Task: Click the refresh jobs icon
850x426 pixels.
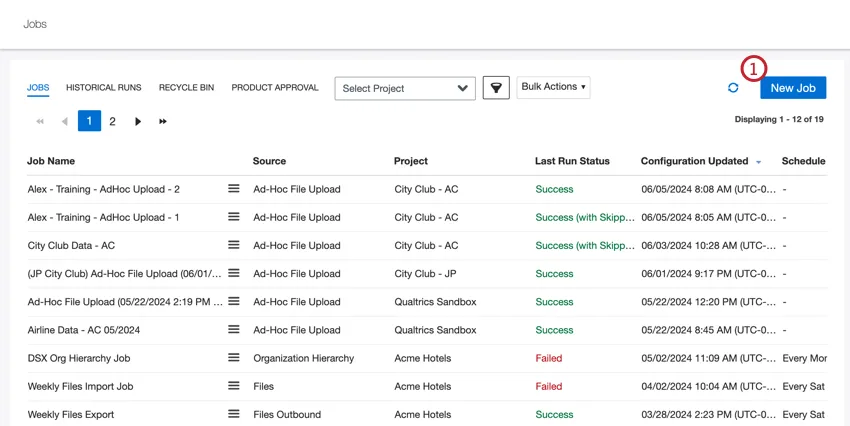Action: [733, 88]
